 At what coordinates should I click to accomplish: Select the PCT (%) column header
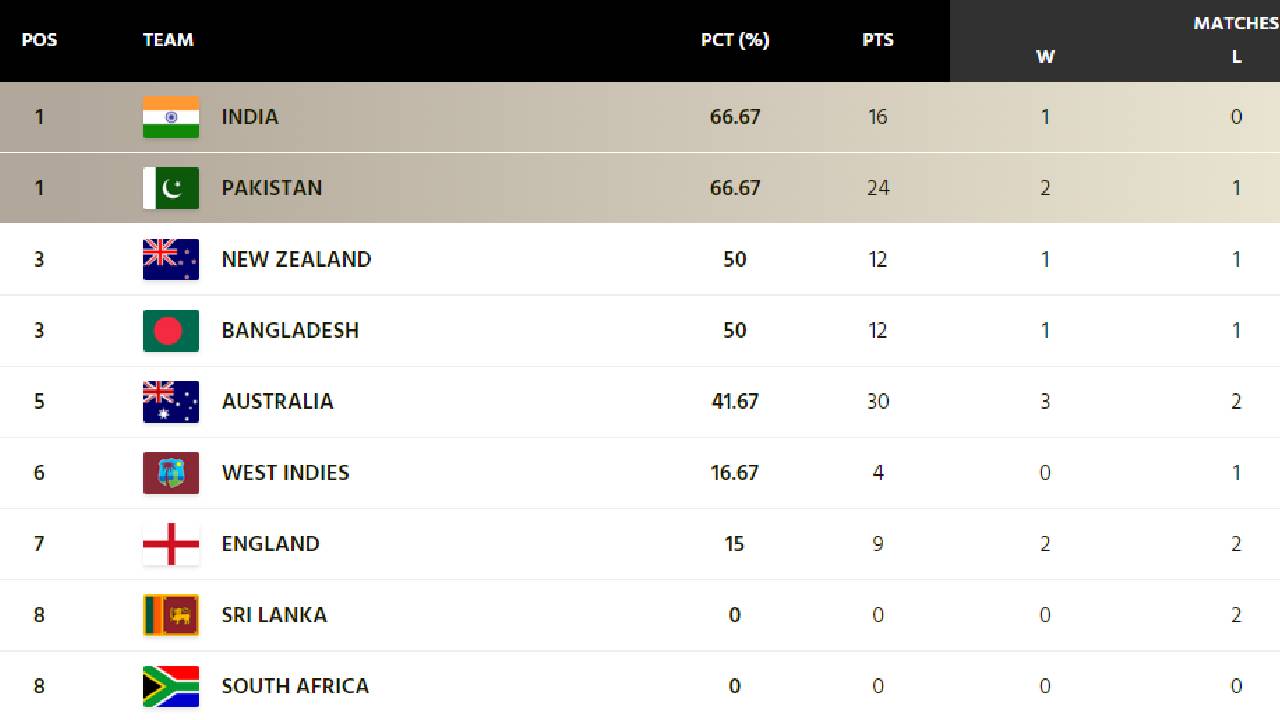(x=735, y=40)
